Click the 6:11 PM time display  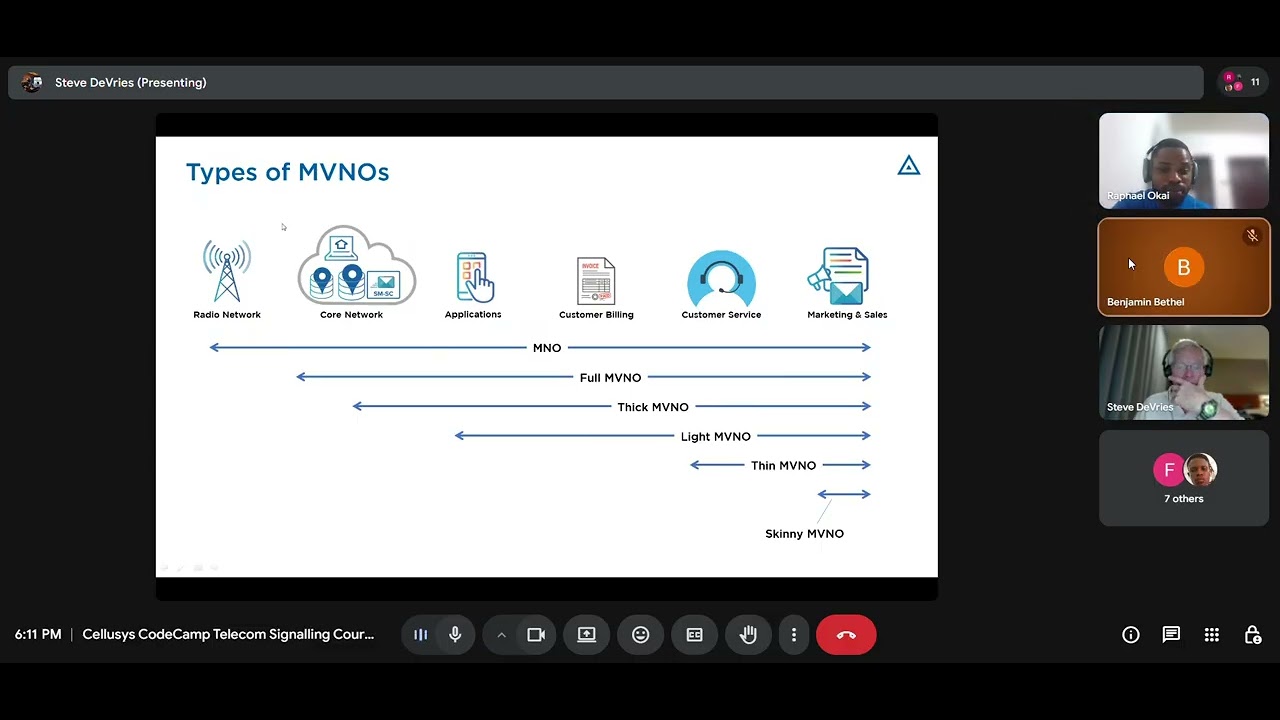click(38, 635)
